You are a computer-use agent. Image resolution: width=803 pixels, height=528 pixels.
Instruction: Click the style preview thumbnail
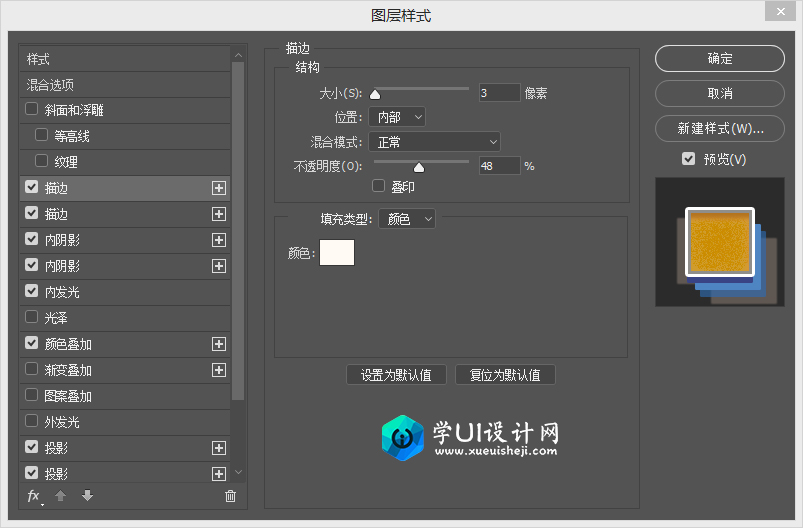point(720,242)
